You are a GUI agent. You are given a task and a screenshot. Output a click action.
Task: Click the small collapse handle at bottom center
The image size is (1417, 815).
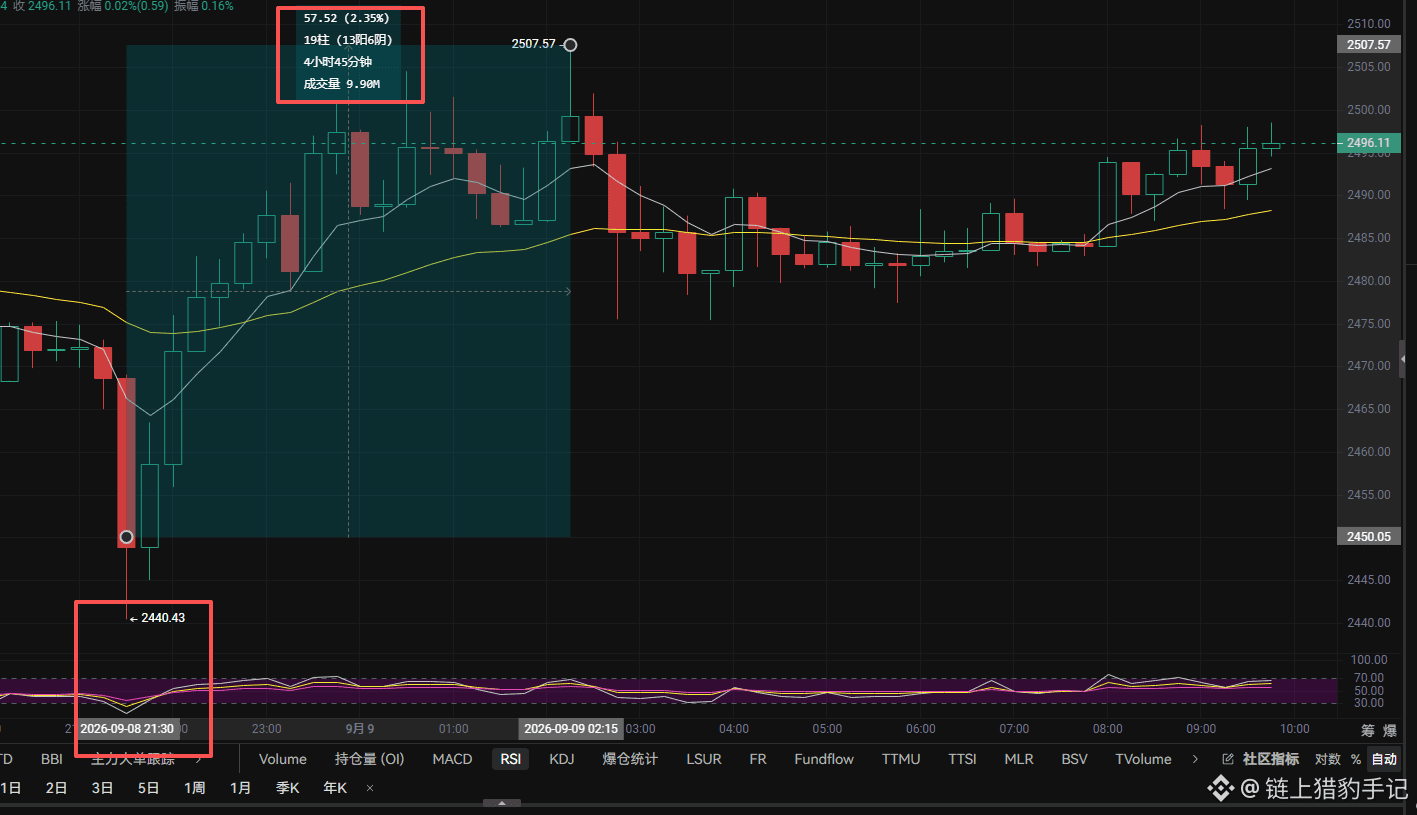click(502, 803)
